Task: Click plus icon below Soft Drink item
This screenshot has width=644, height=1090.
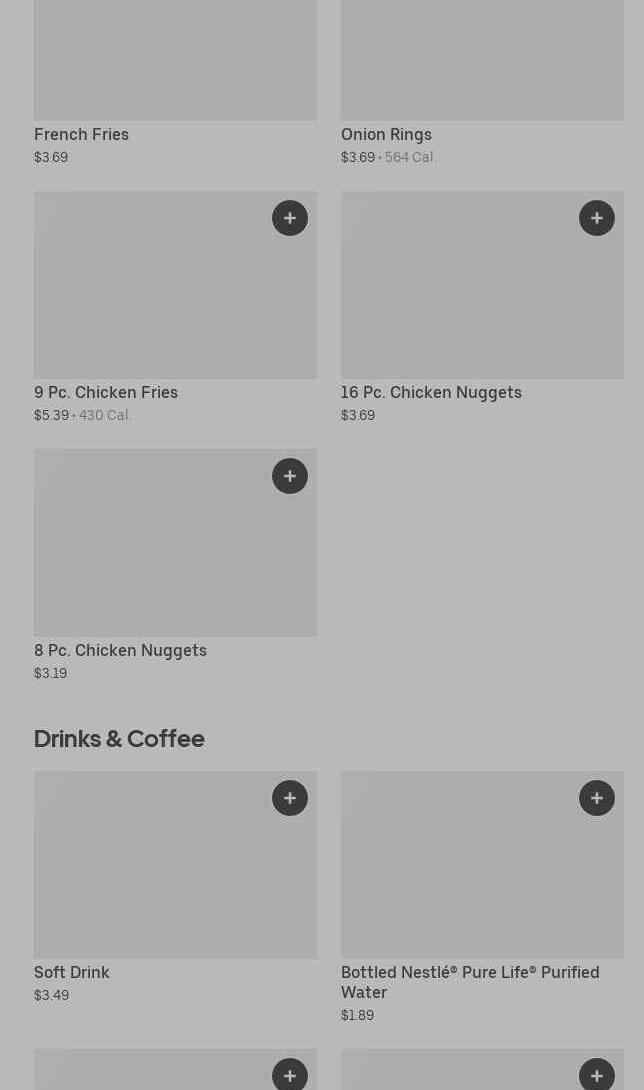Action: (290, 1075)
